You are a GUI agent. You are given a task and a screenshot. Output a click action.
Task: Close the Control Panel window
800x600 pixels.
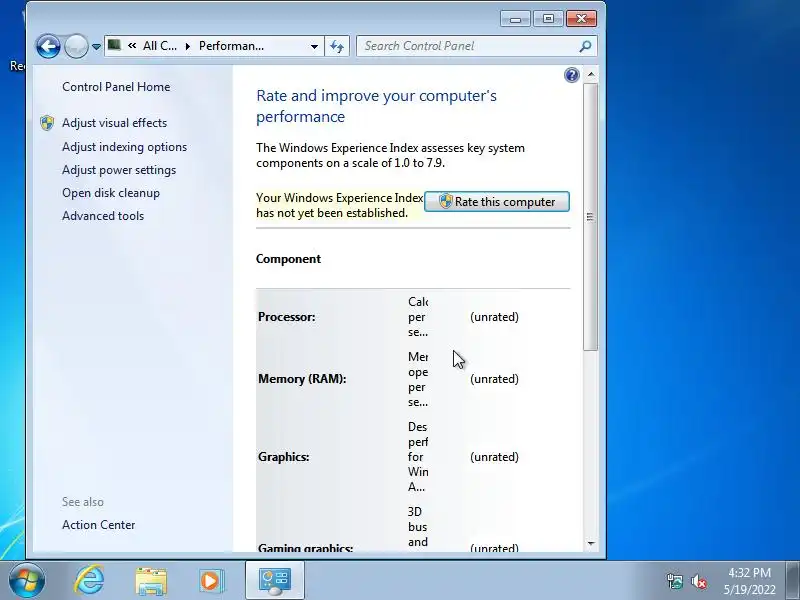pyautogui.click(x=581, y=19)
